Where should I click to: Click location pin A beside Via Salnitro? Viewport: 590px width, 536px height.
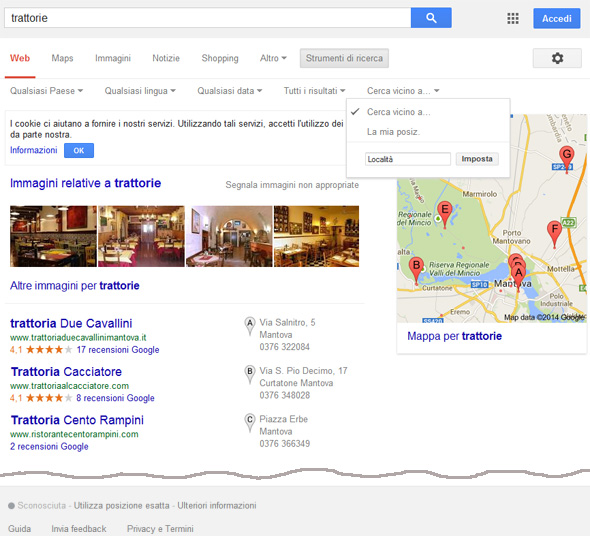249,326
